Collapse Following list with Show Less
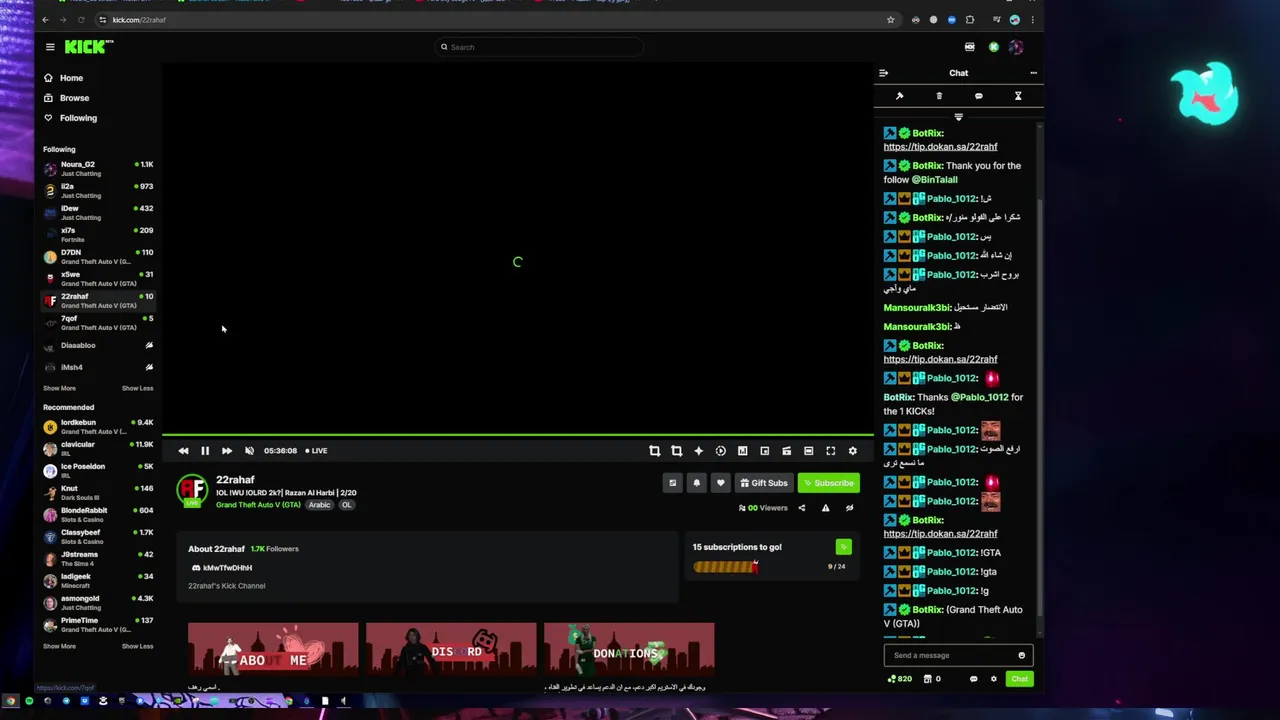Viewport: 1280px width, 720px height. click(x=138, y=388)
